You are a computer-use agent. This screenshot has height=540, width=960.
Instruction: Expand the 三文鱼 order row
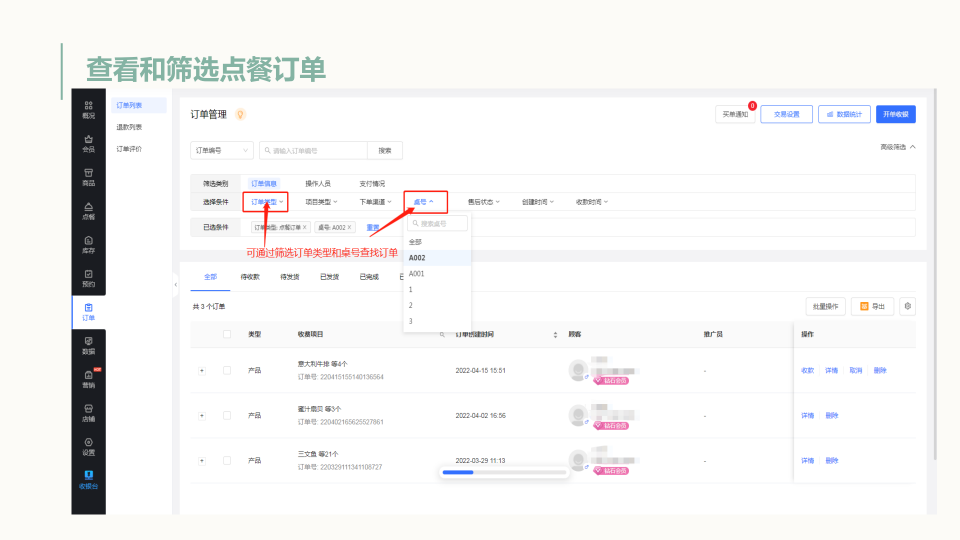pos(202,460)
